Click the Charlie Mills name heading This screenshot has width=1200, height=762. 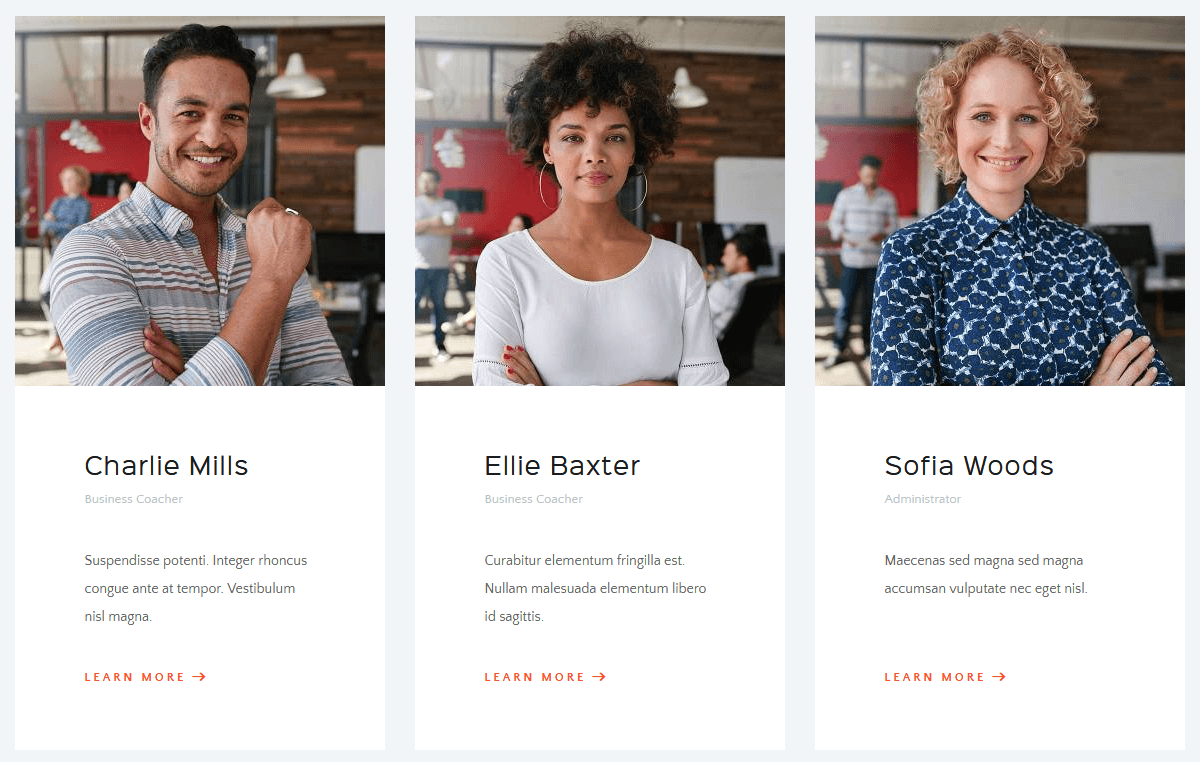pos(166,466)
